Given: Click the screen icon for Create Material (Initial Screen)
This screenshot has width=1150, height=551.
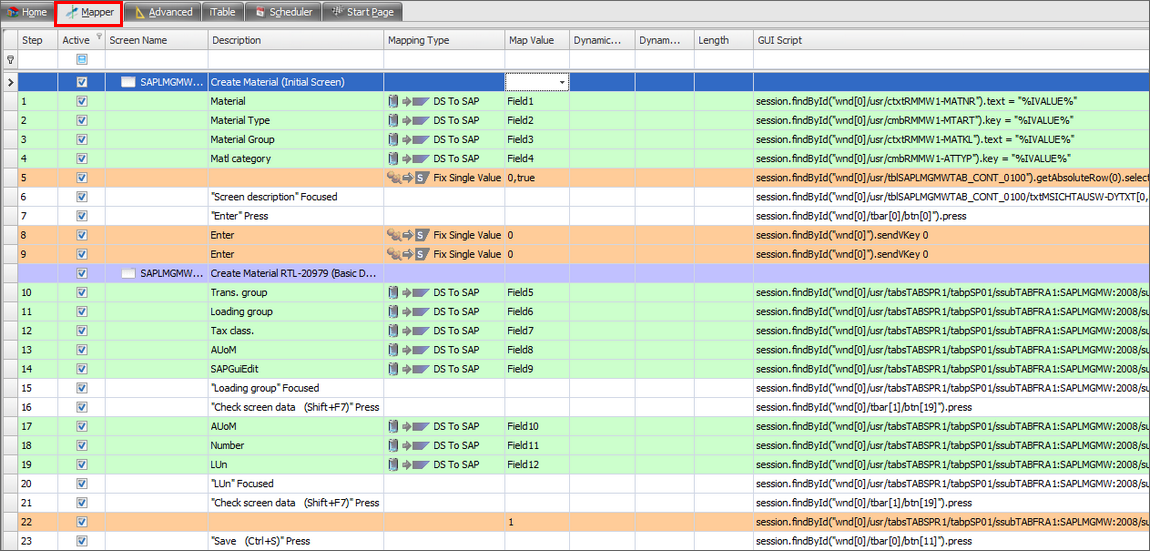Looking at the screenshot, I should [x=128, y=82].
